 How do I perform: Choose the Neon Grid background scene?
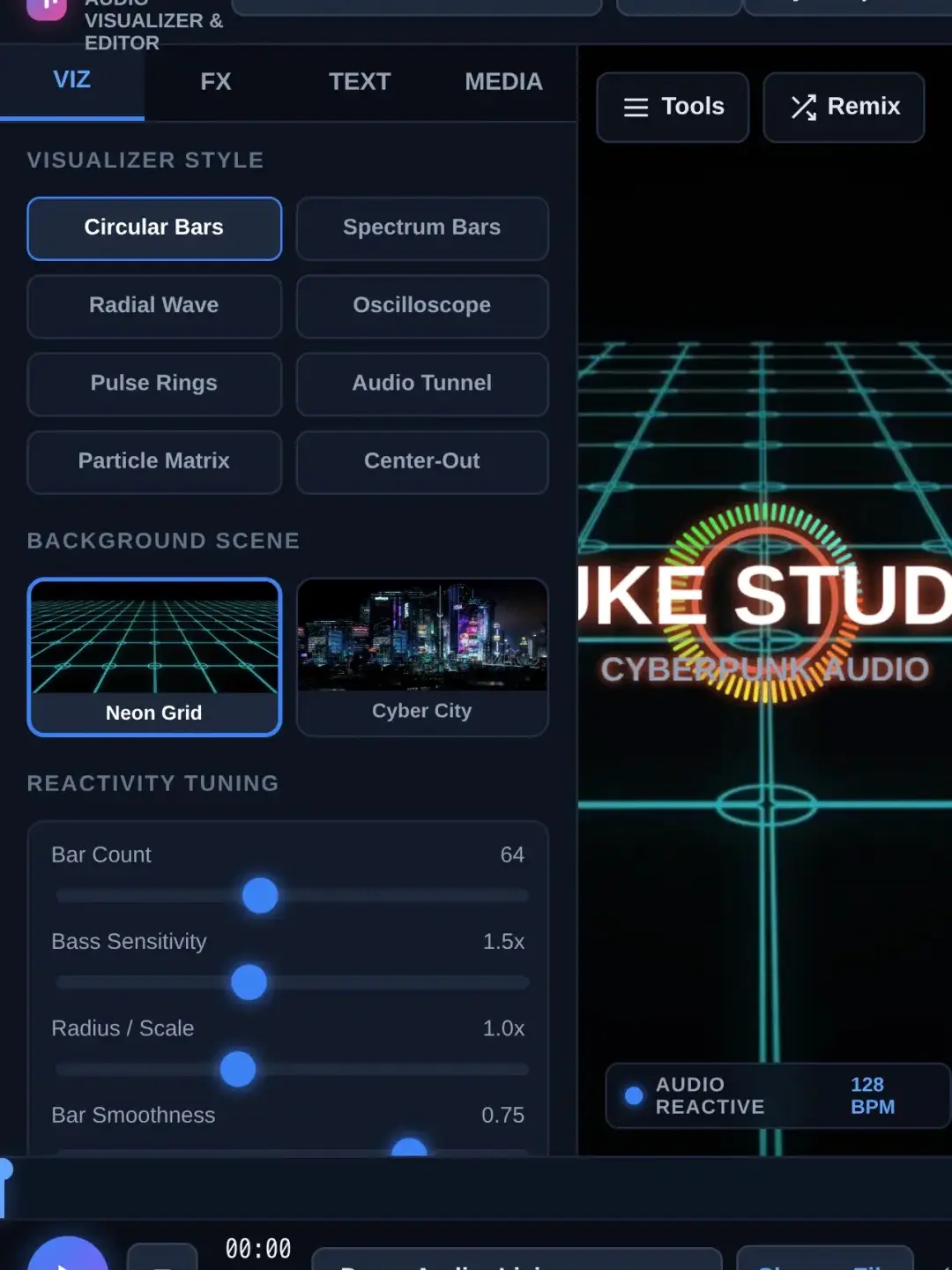154,657
